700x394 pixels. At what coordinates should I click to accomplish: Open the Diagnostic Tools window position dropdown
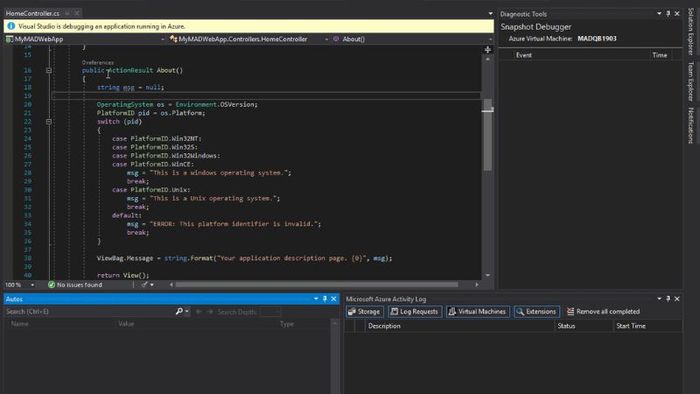pos(659,14)
